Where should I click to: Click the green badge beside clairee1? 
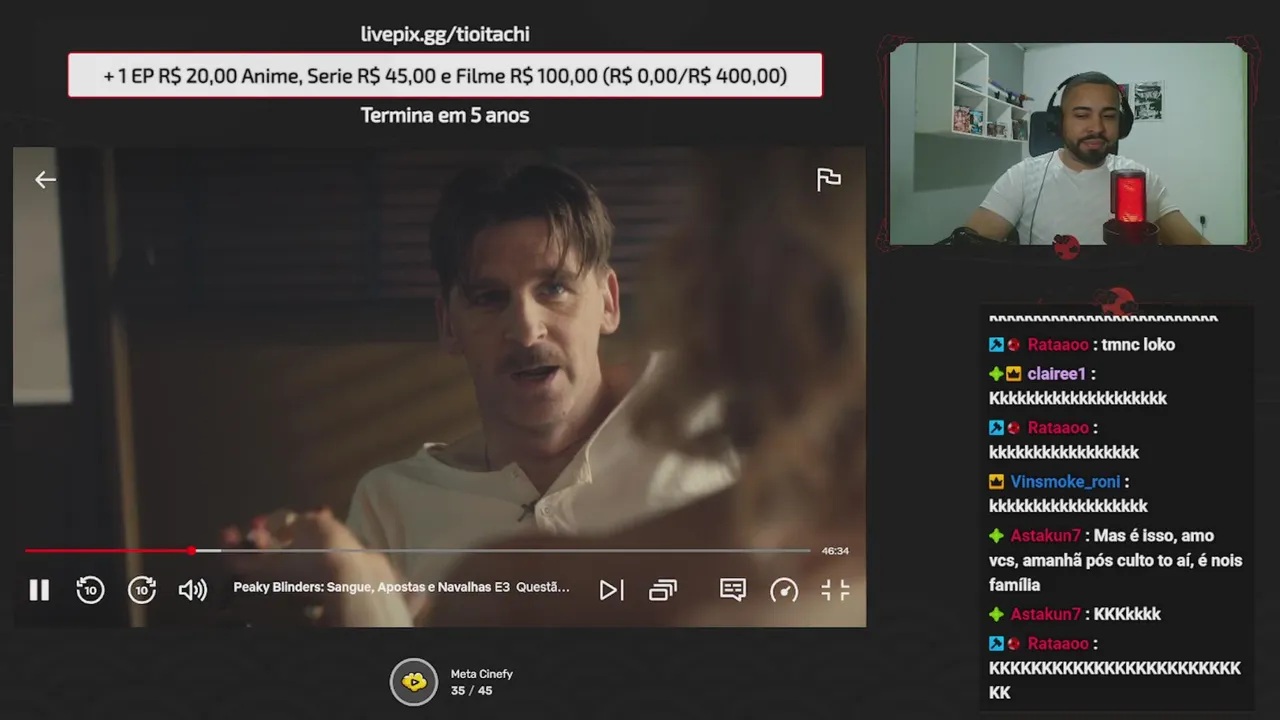coord(996,374)
